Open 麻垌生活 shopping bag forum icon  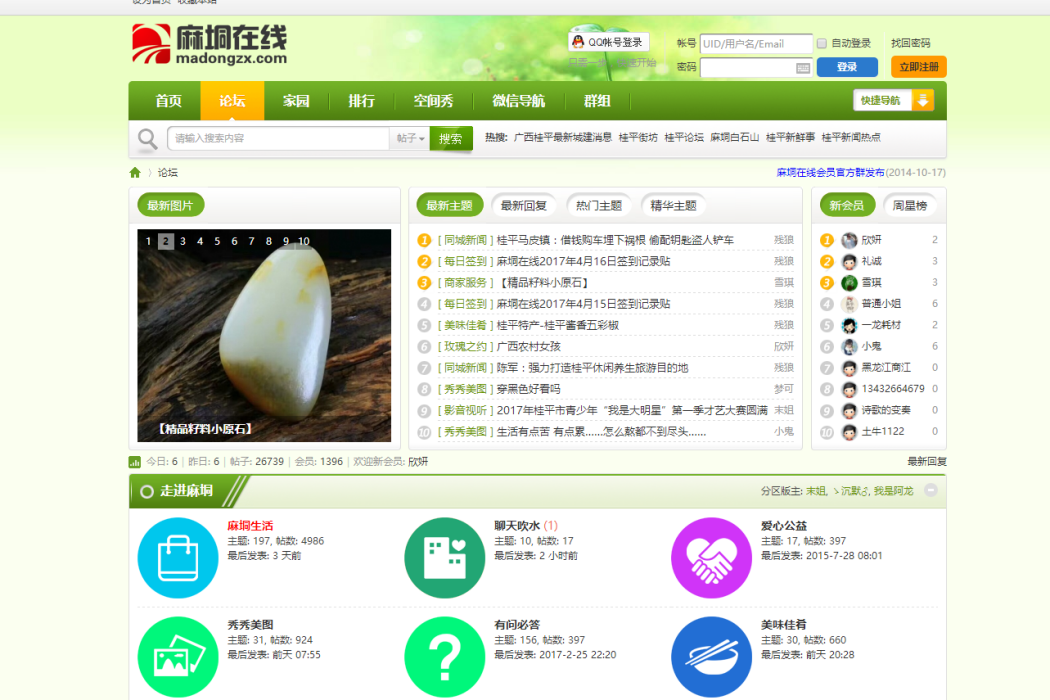pyautogui.click(x=177, y=557)
